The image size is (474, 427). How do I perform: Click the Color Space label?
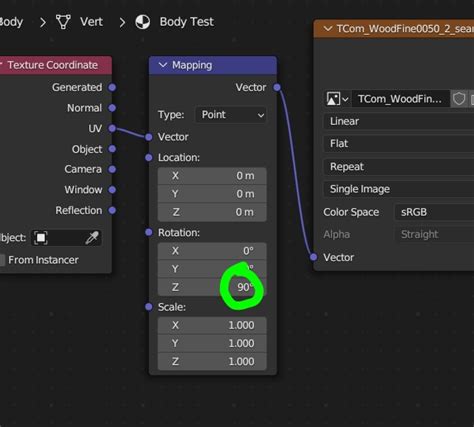(x=351, y=212)
